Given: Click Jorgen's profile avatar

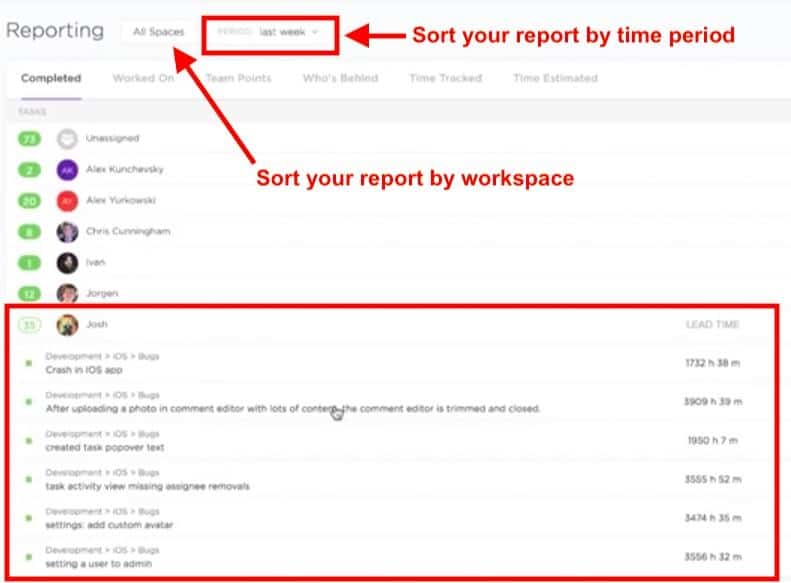Looking at the screenshot, I should point(67,294).
